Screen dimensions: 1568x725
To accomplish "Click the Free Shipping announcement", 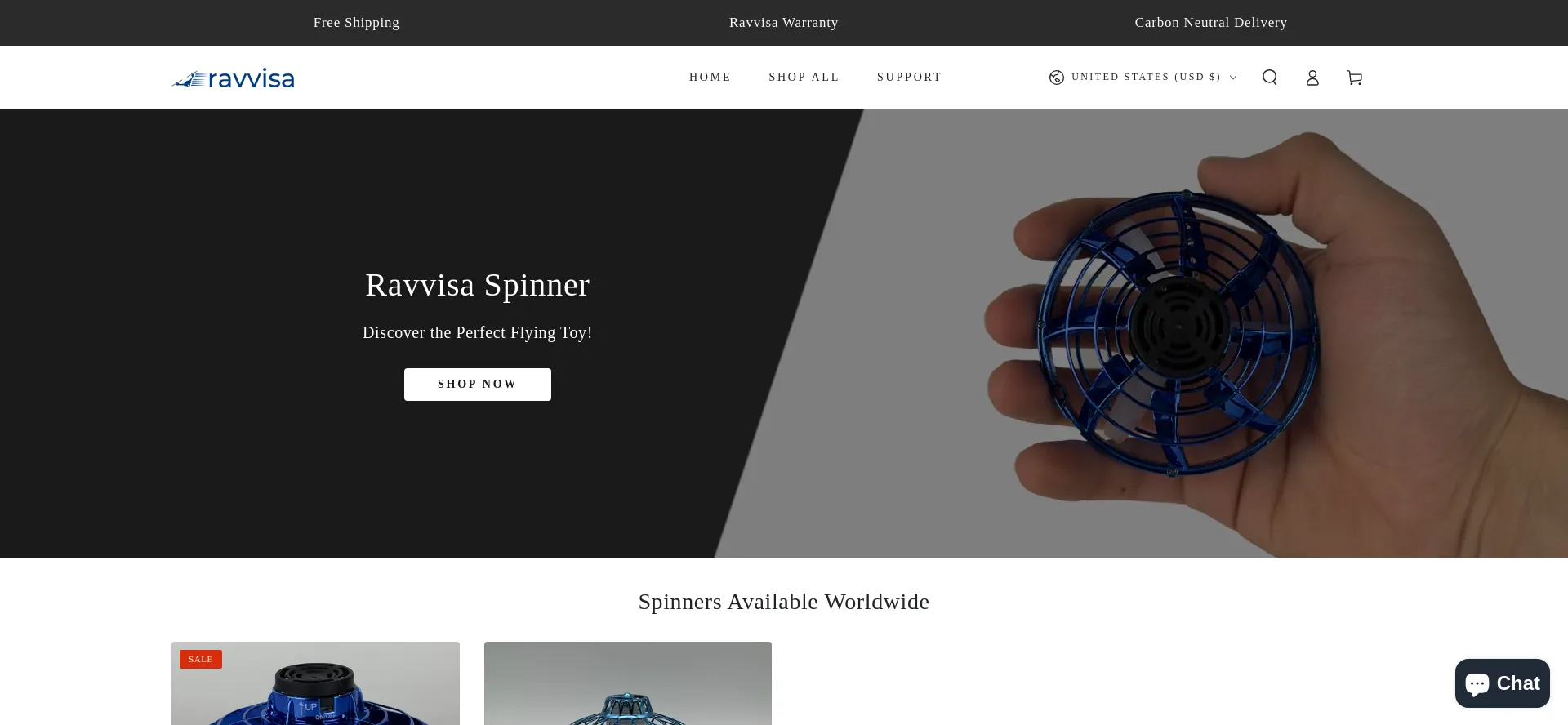I will (x=356, y=23).
